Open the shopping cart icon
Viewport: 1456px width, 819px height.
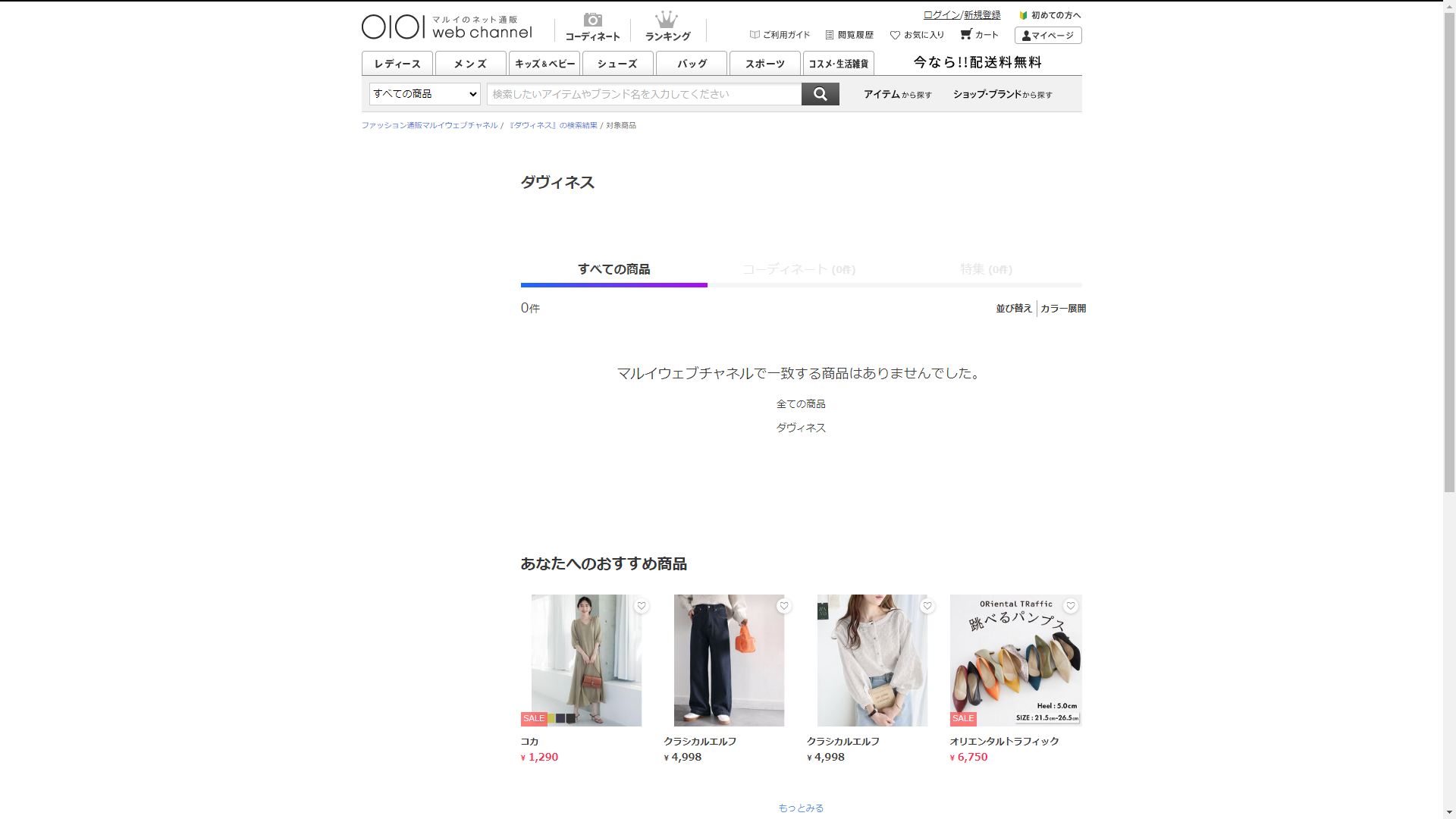tap(965, 34)
